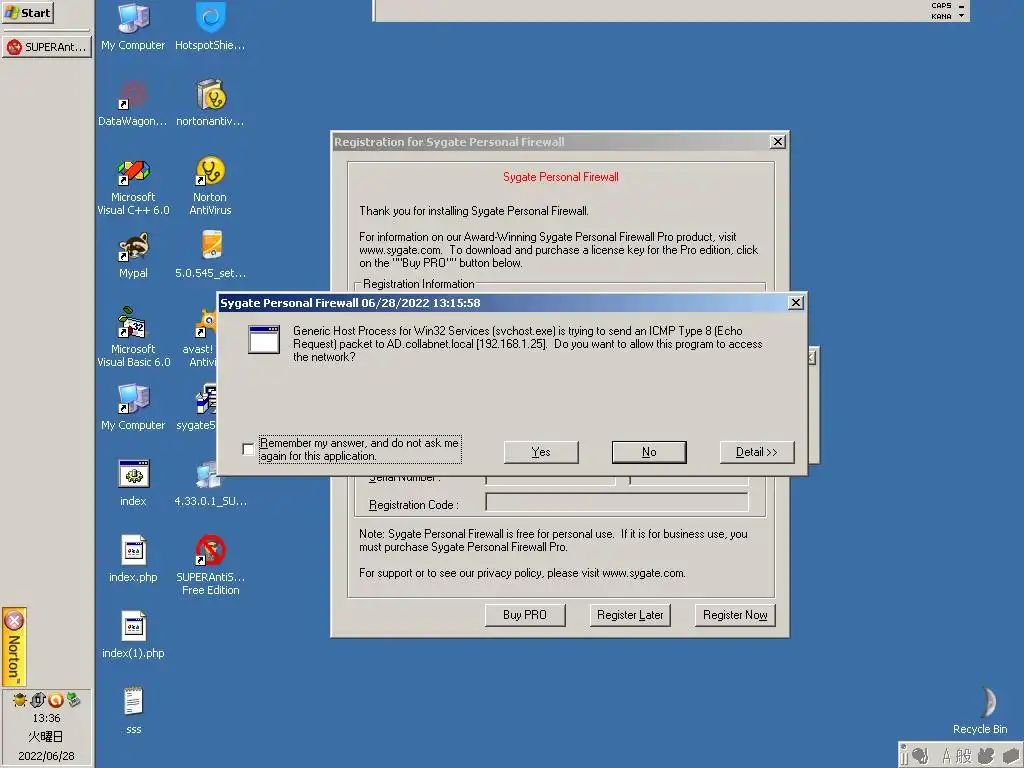The height and width of the screenshot is (768, 1024).
Task: Click the program window icon in firewall alert
Action: pyautogui.click(x=264, y=340)
